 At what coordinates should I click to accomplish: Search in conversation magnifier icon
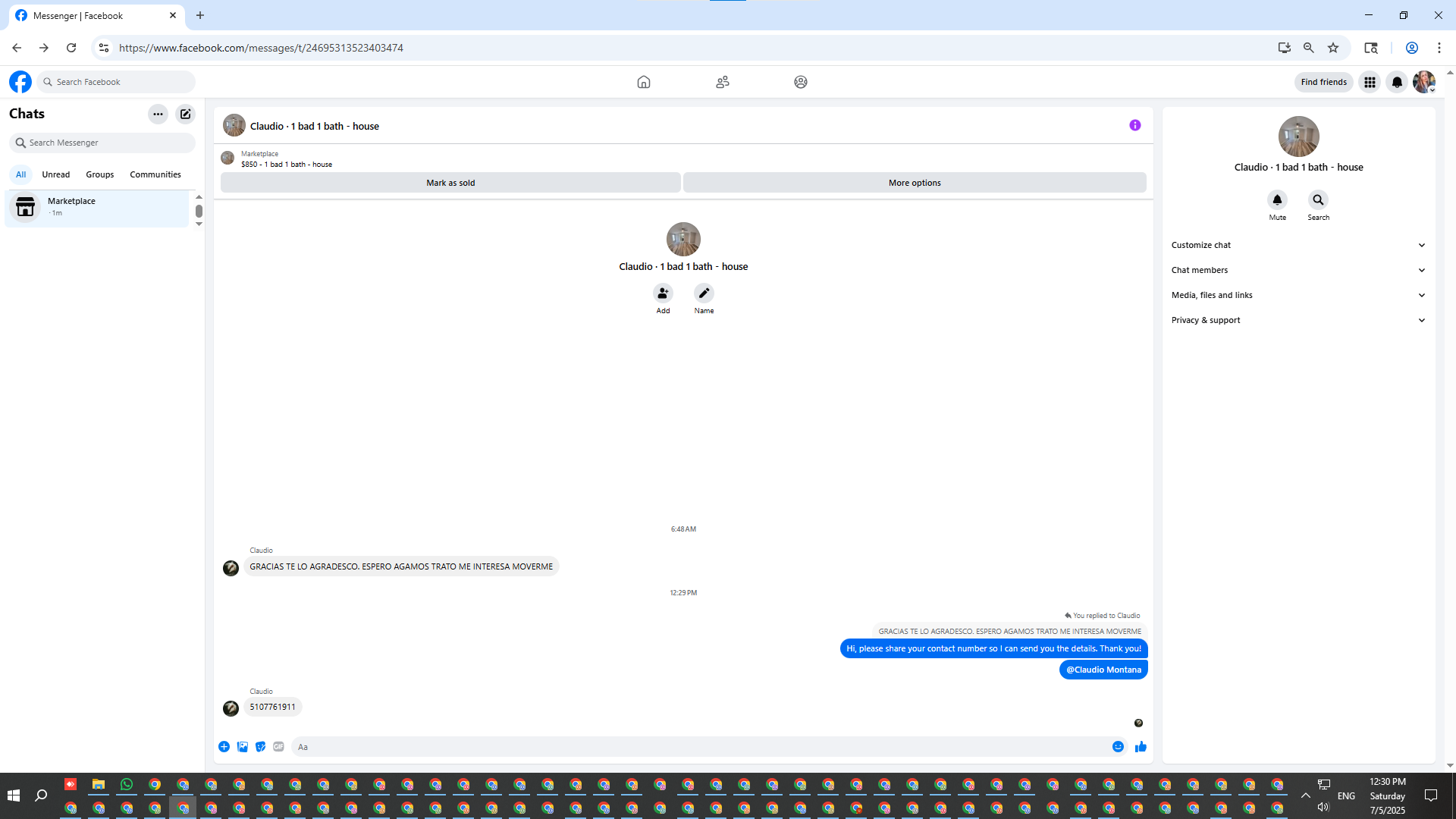tap(1318, 200)
